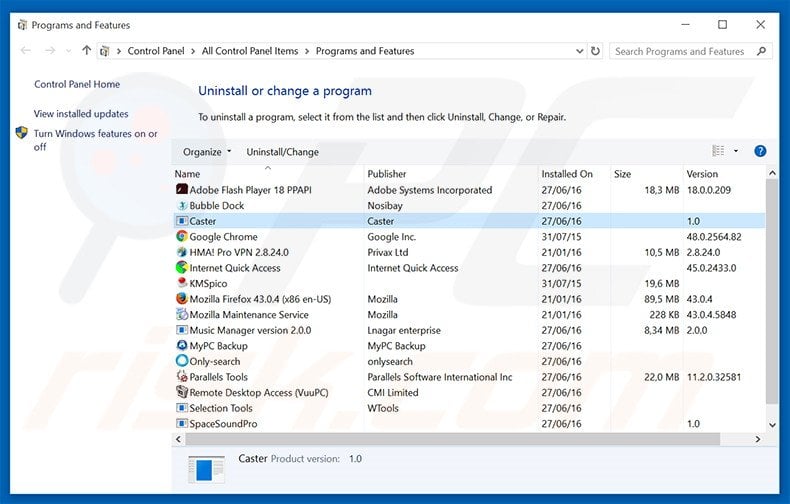Open View installed updates link
This screenshot has height=504, width=790.
tap(81, 114)
